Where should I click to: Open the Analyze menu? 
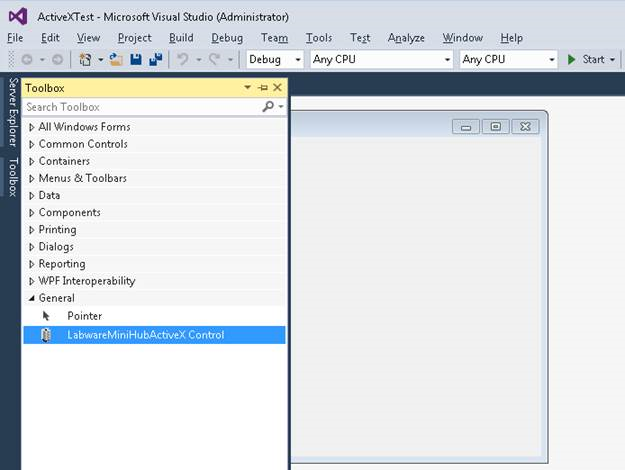point(406,38)
